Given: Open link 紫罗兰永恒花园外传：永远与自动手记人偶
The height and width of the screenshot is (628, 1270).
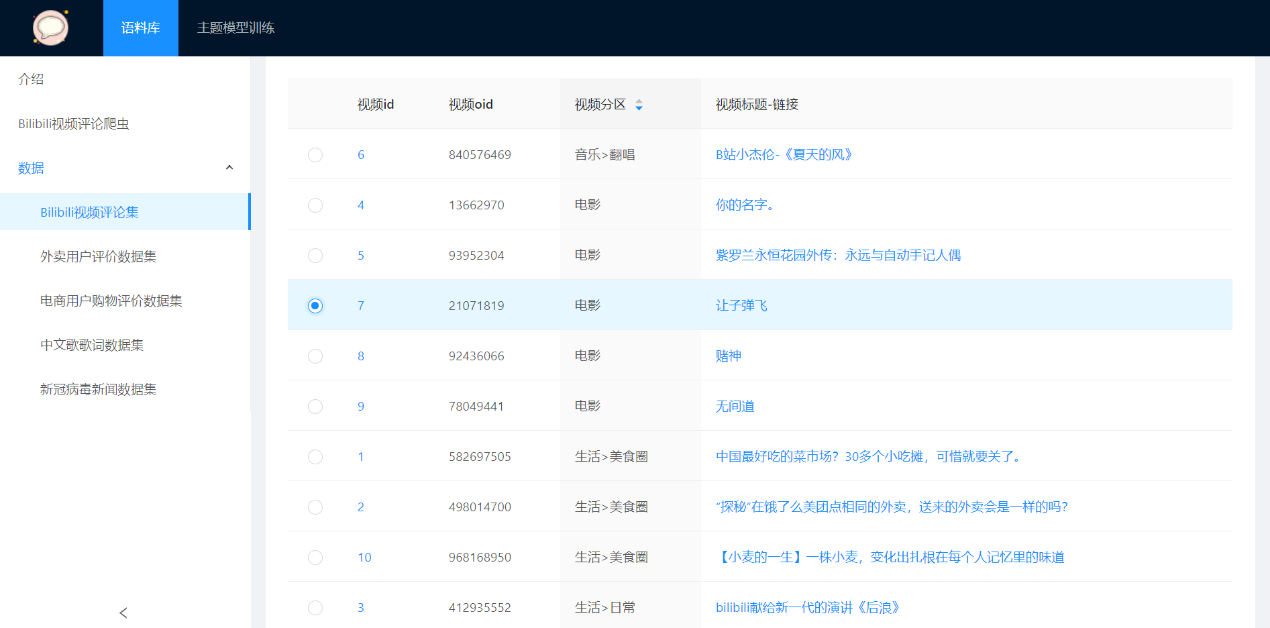Looking at the screenshot, I should click(x=838, y=255).
